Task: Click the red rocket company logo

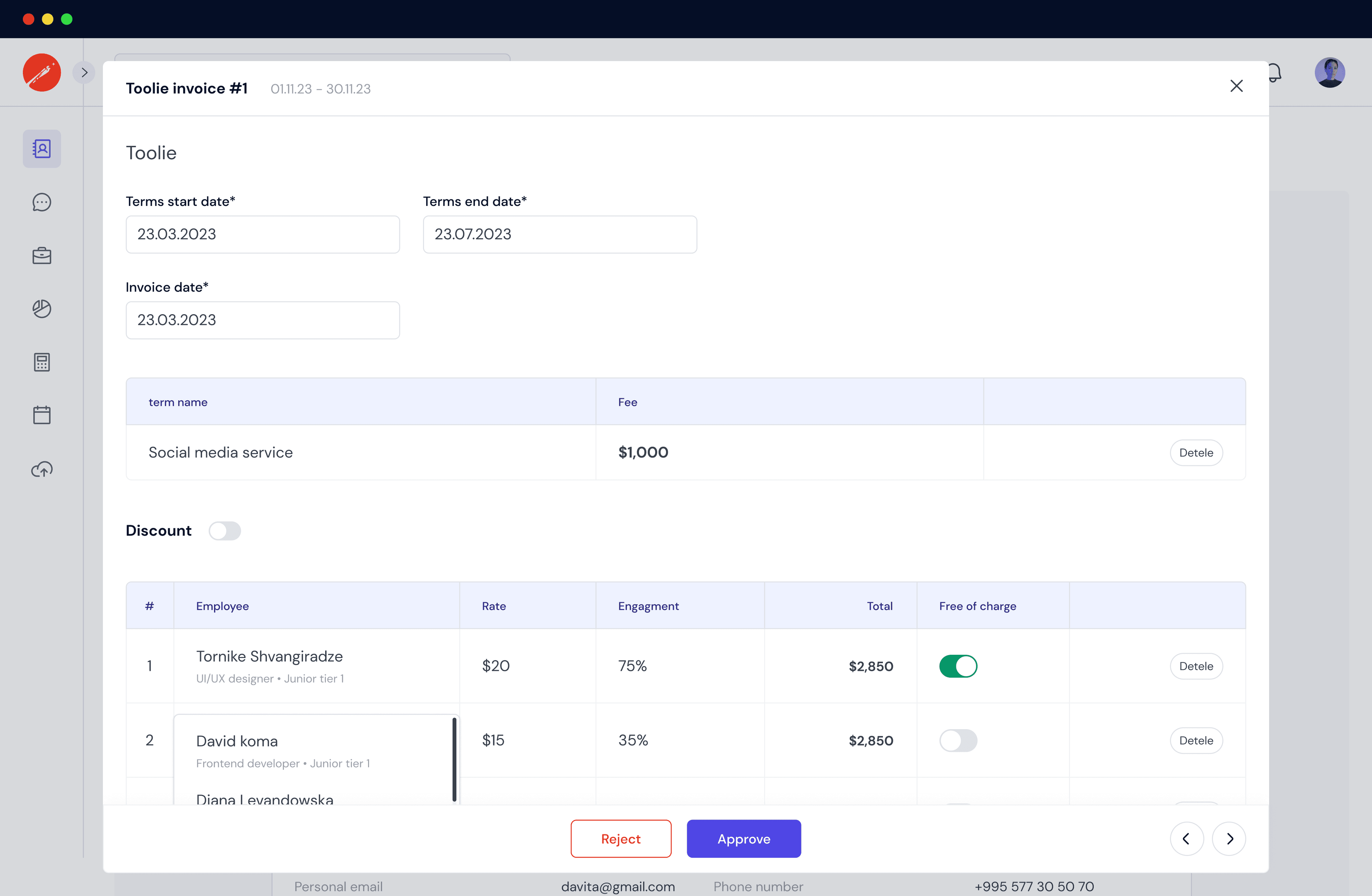Action: pyautogui.click(x=41, y=72)
